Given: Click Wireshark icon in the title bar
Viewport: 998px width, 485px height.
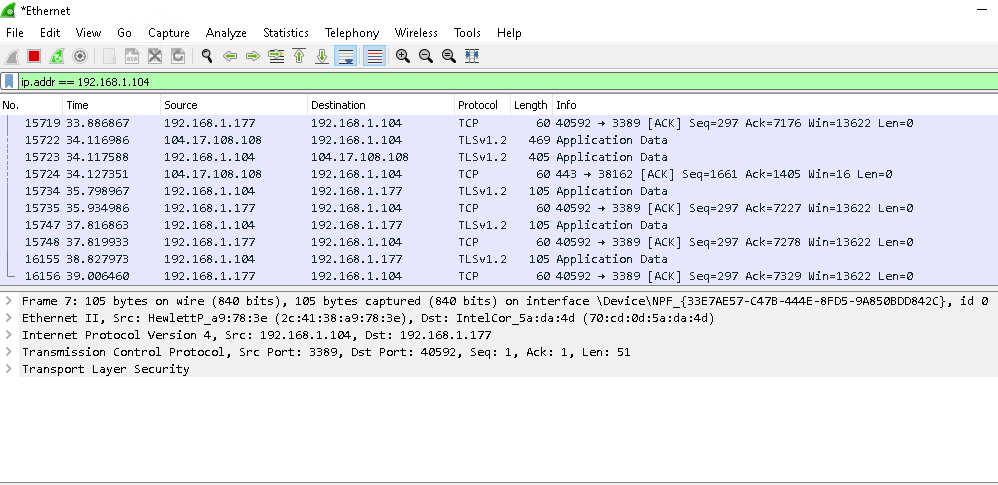Looking at the screenshot, I should pos(9,10).
